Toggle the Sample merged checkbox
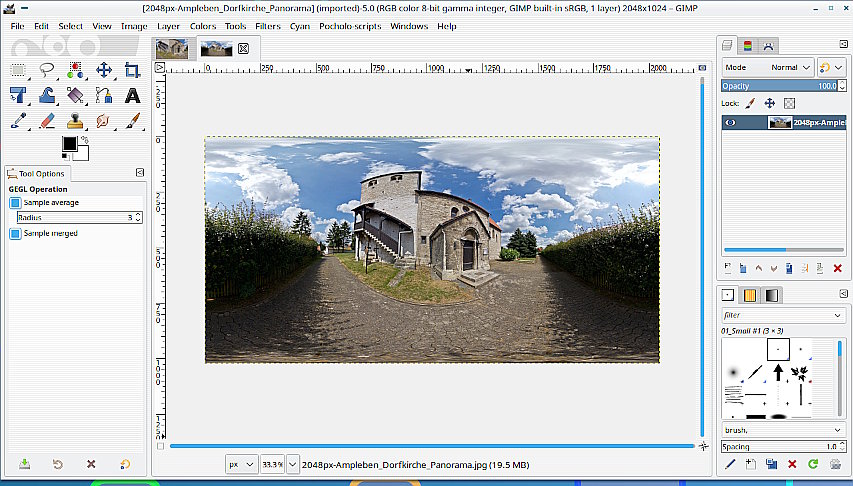 click(15, 234)
